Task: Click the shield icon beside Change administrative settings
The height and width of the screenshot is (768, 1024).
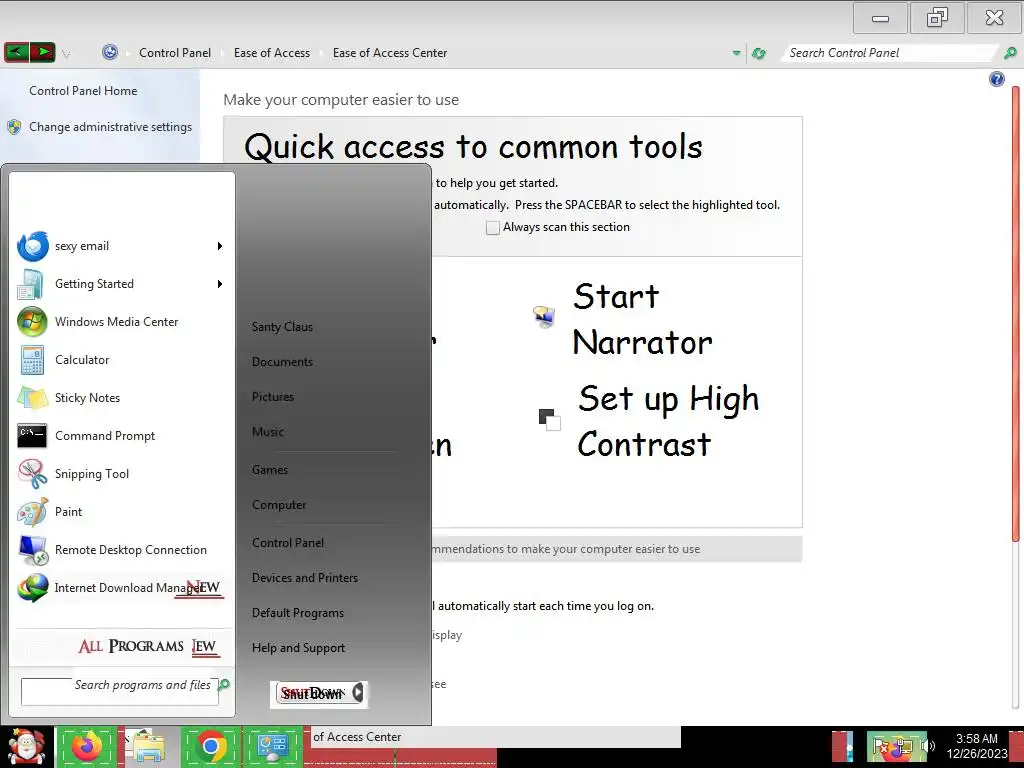Action: pos(14,127)
